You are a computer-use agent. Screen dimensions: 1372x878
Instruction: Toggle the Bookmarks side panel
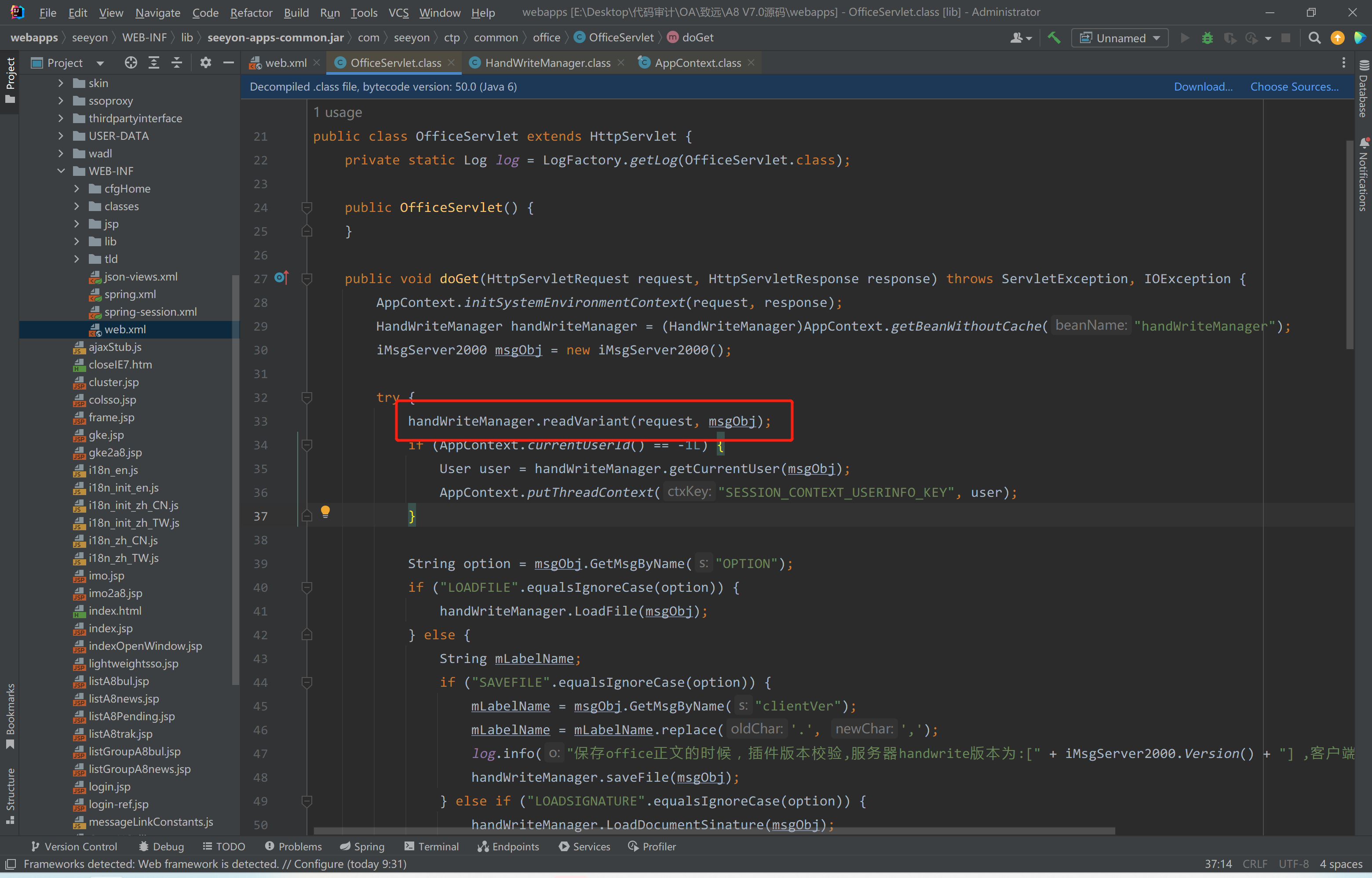[x=10, y=716]
